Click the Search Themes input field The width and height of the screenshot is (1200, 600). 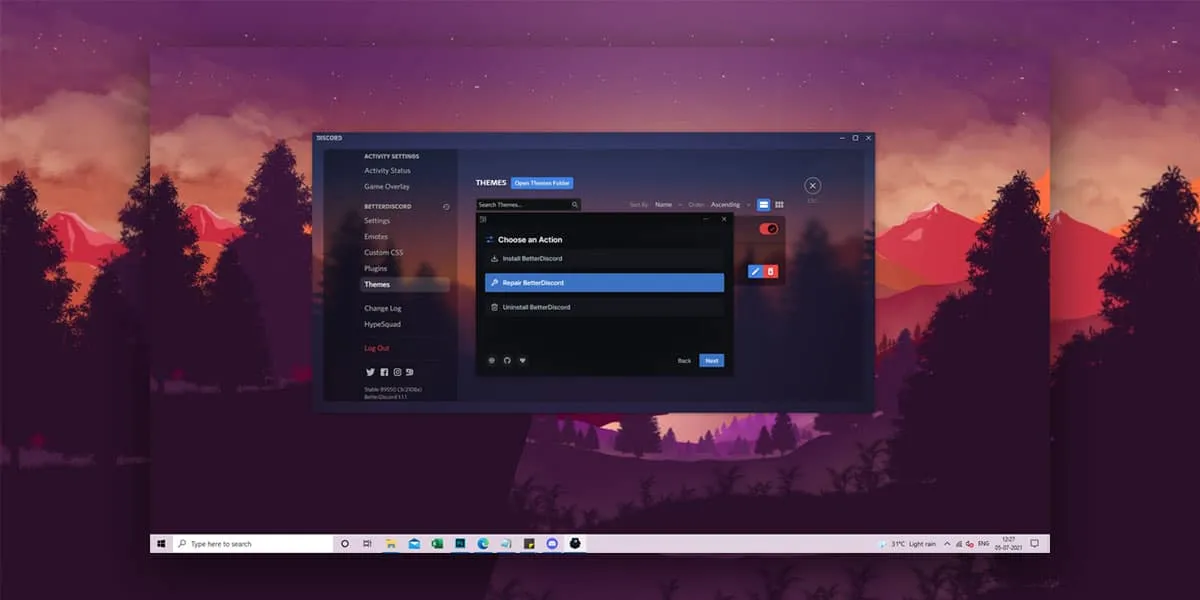point(522,205)
